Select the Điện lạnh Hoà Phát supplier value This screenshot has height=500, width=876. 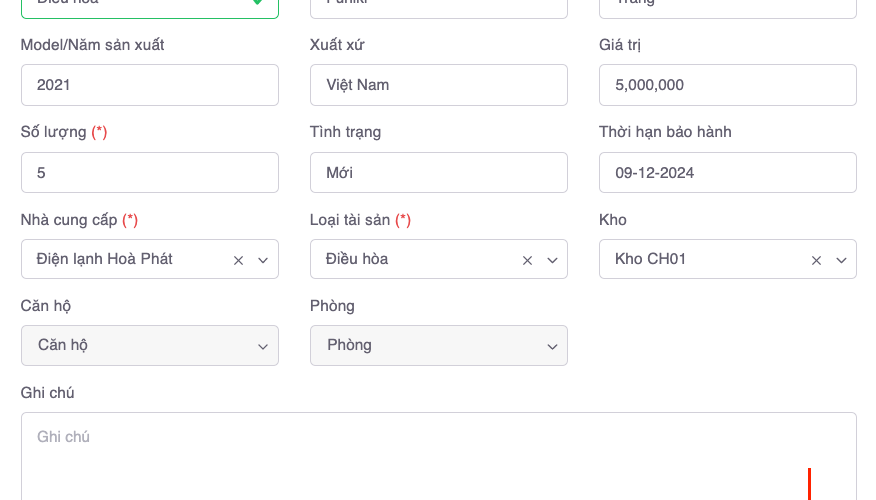tap(105, 259)
